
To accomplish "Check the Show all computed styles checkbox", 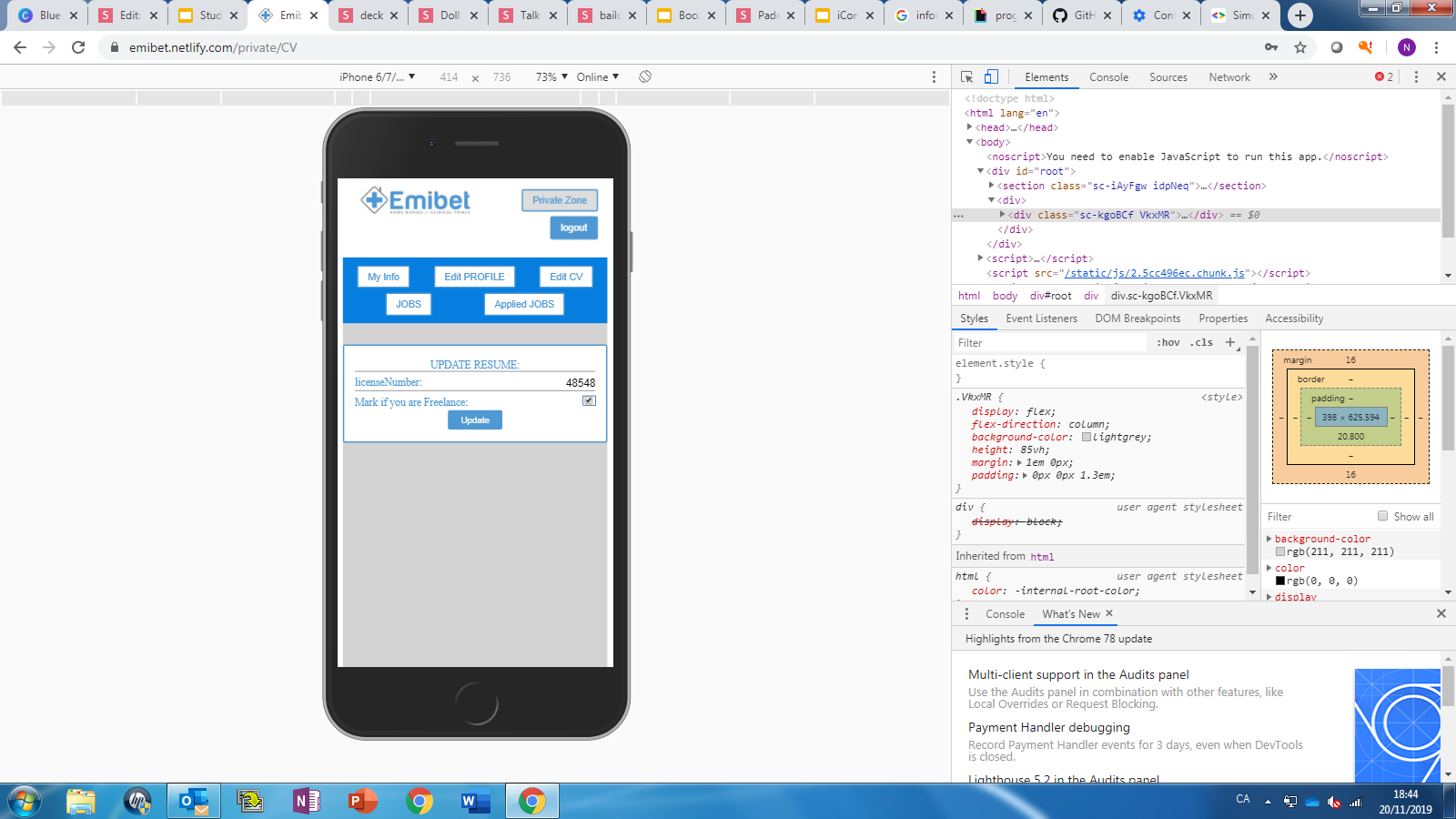I will pos(1383,516).
